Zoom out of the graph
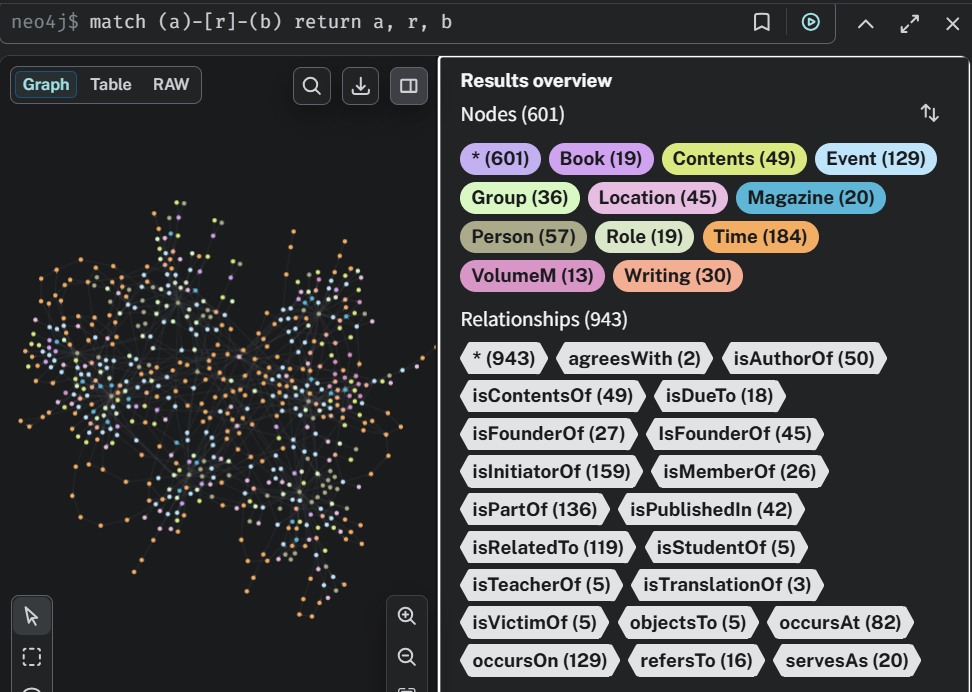Screen dimensions: 972x692 407,657
